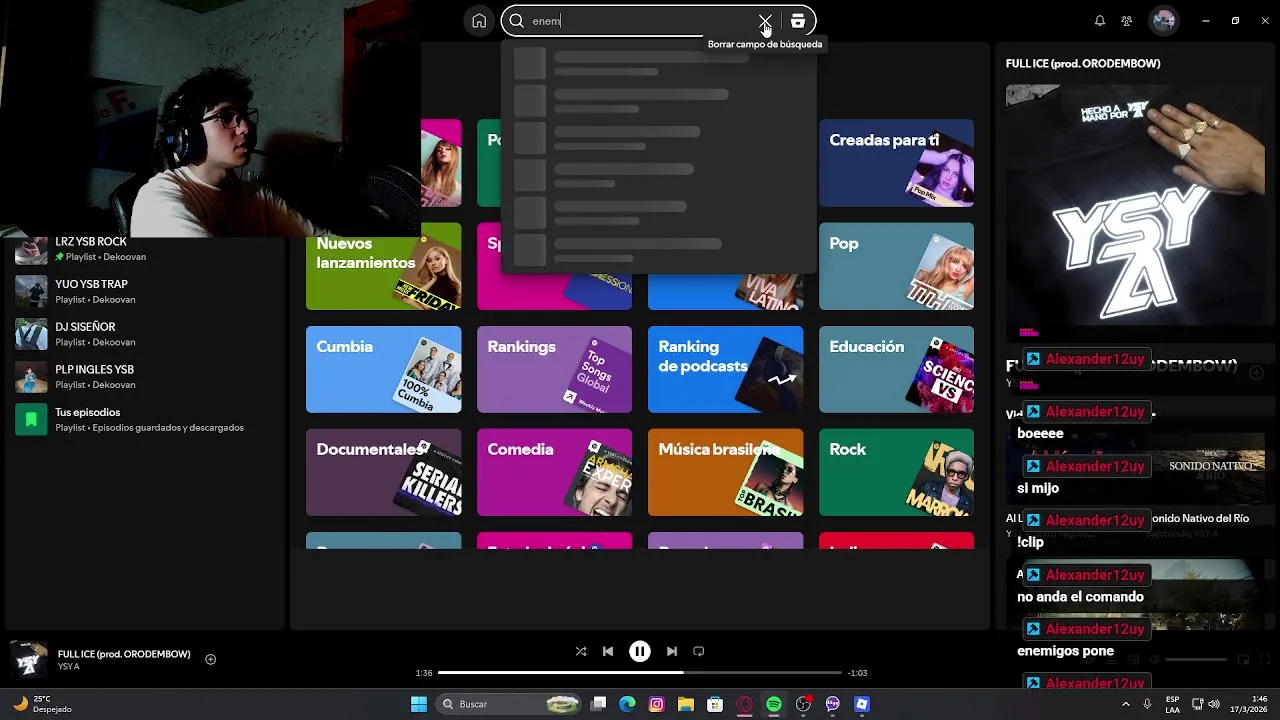Open the profile avatar menu
The image size is (1280, 720).
pyautogui.click(x=1163, y=21)
